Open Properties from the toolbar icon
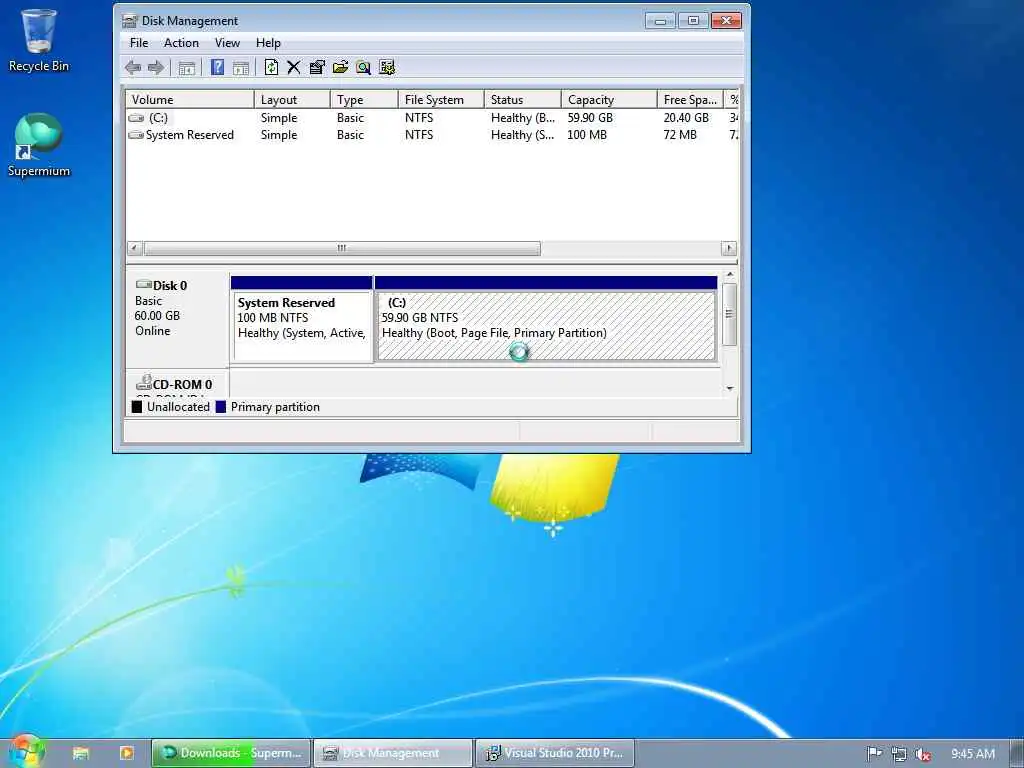 317,67
